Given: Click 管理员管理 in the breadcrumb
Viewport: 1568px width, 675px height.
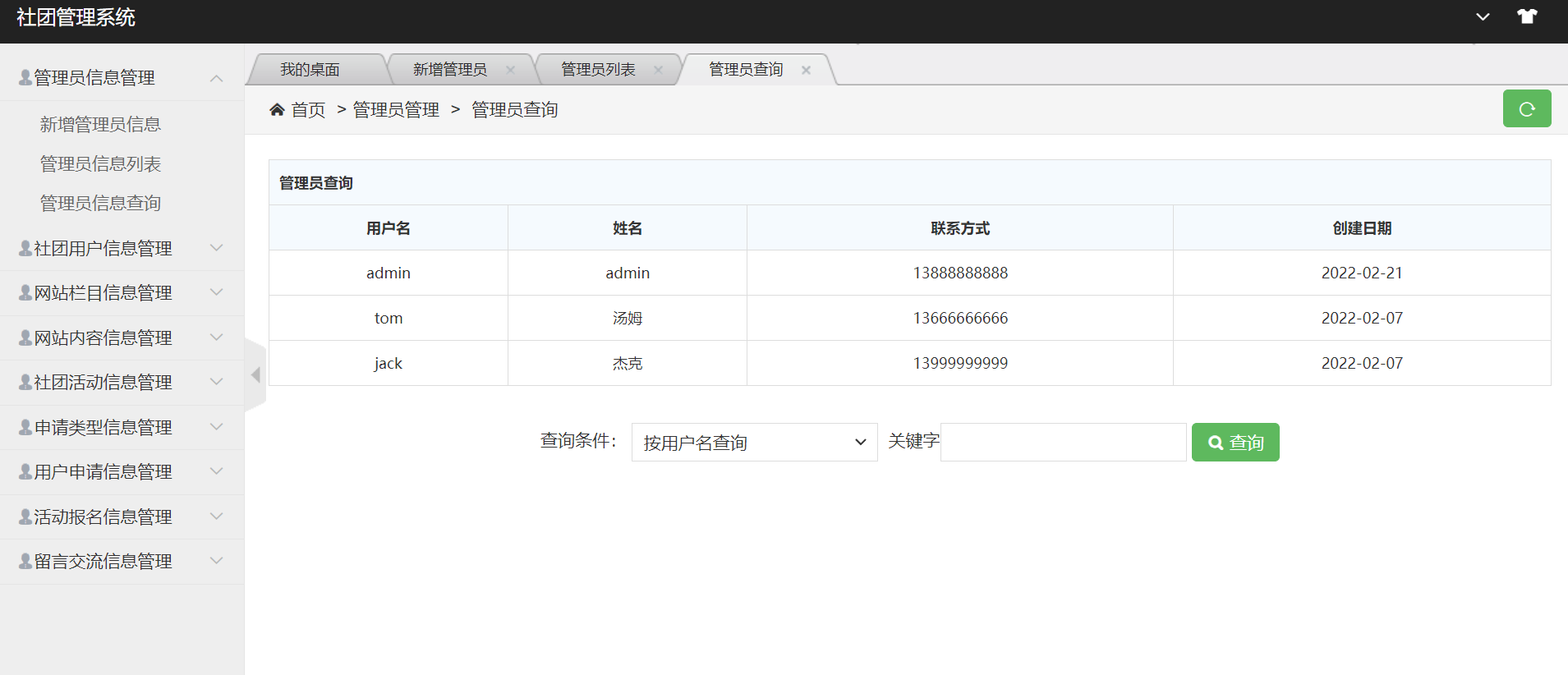Looking at the screenshot, I should (x=396, y=109).
